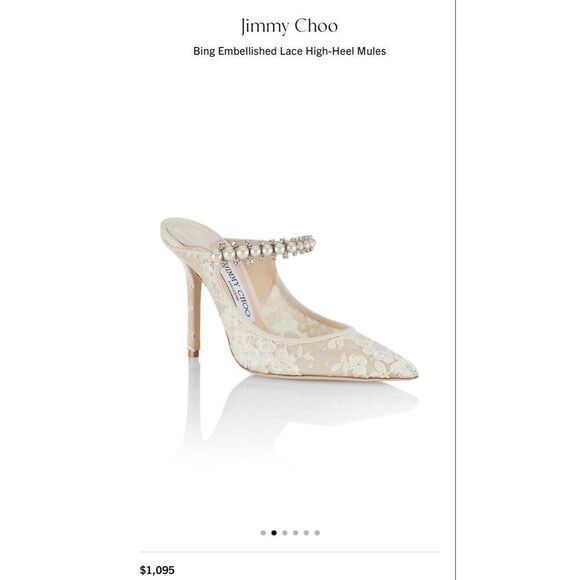View the last product image dot
This screenshot has height=580, width=580.
pyautogui.click(x=317, y=533)
